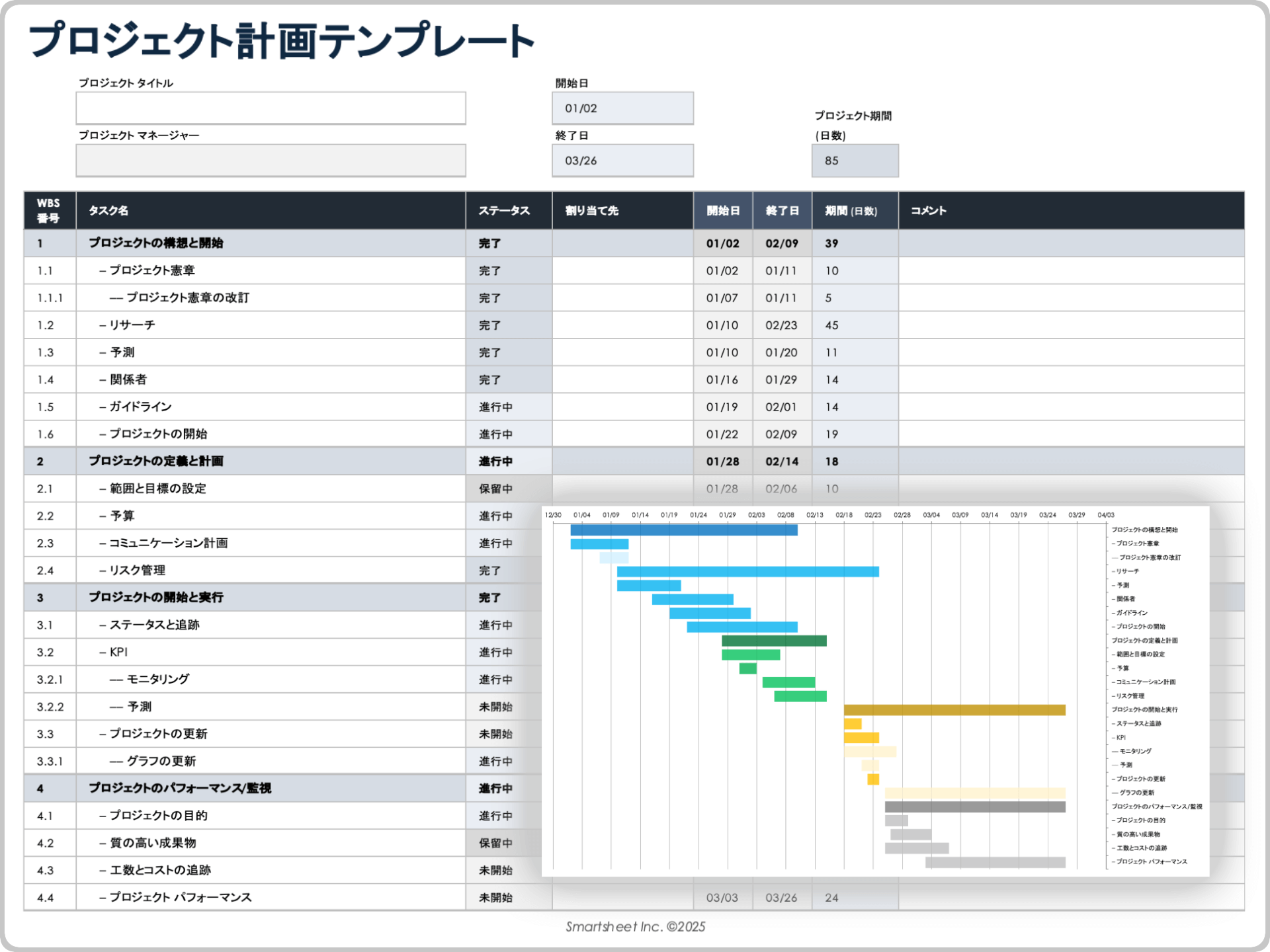Click the long yellow Gantt bar for プロジェクトの開始と実行
This screenshot has height=952, width=1270.
(x=952, y=710)
